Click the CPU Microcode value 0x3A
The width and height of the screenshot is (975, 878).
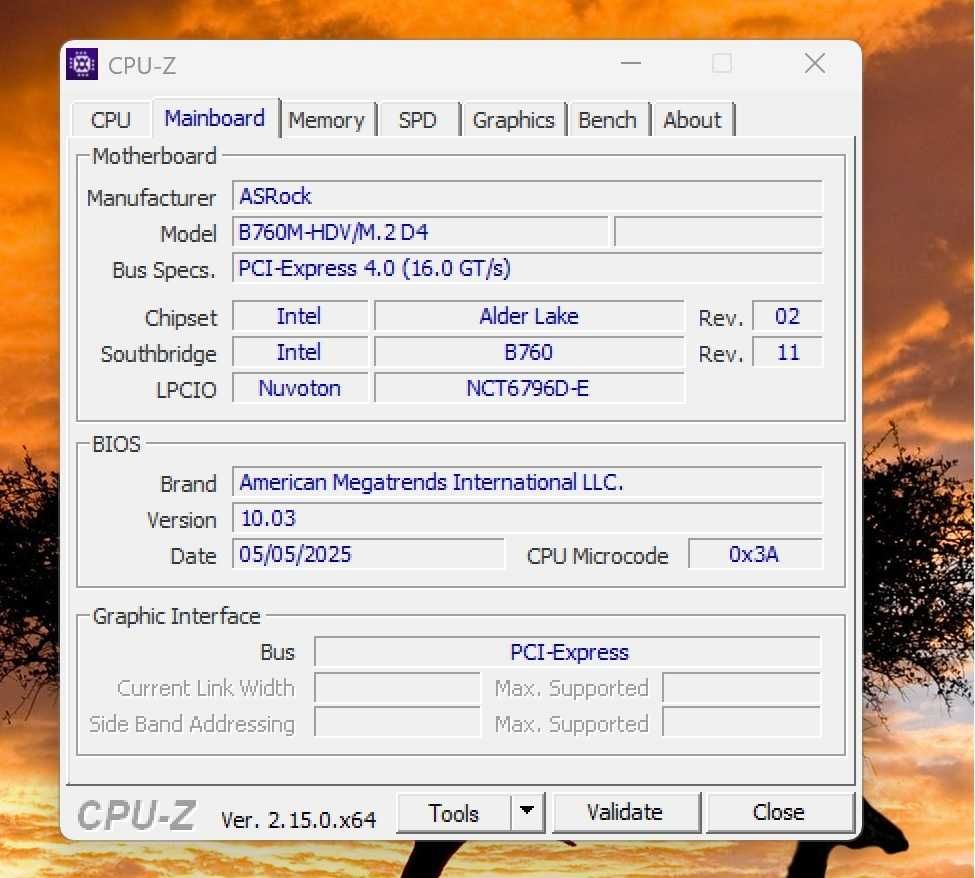coord(755,555)
